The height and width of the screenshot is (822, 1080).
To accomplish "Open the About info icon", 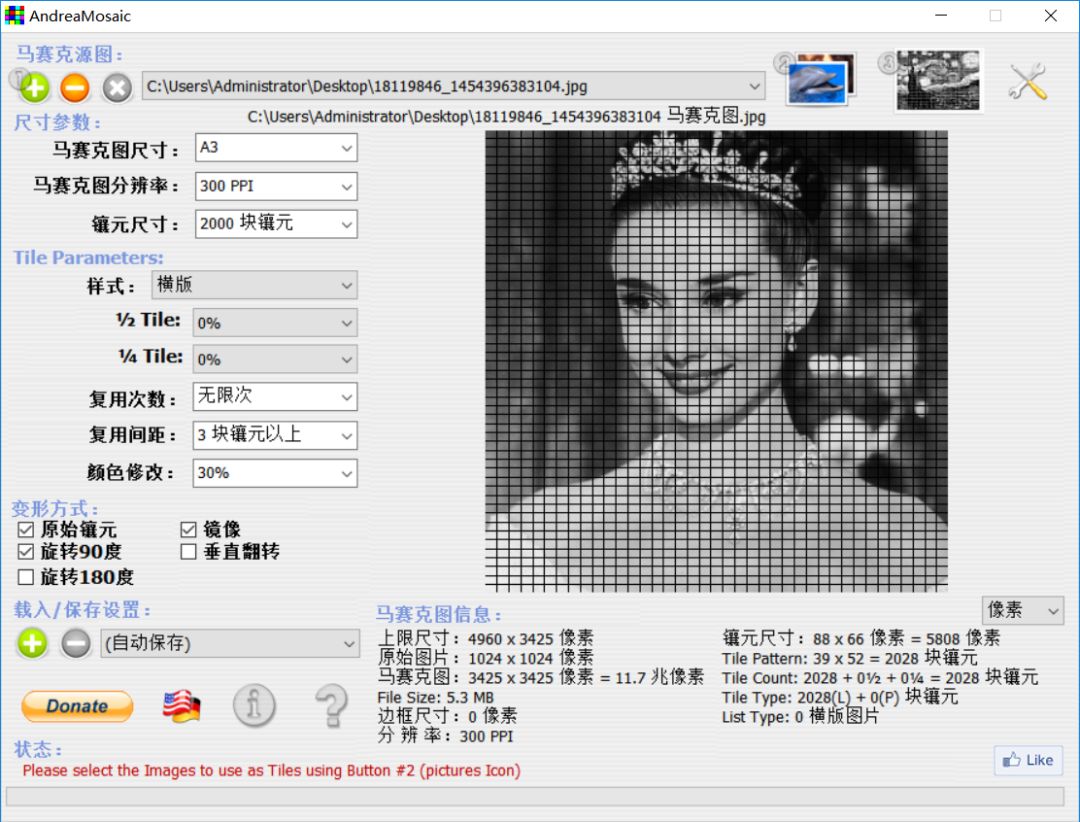I will pyautogui.click(x=255, y=706).
